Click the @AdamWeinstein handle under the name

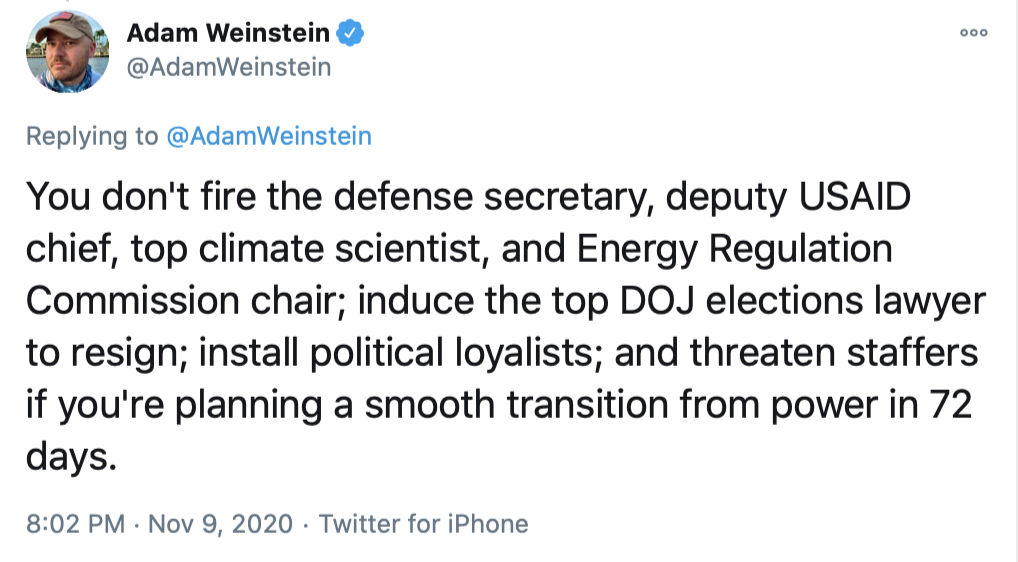[228, 67]
